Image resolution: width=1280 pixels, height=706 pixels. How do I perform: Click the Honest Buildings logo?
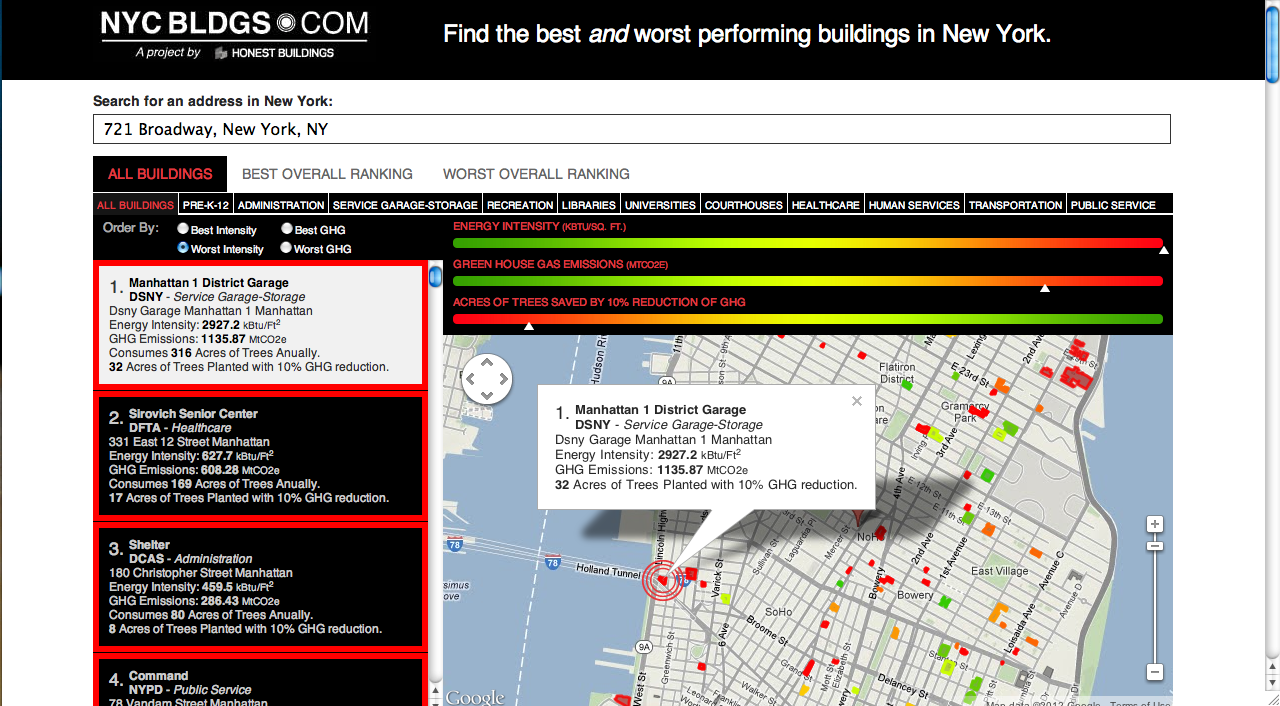tap(274, 53)
